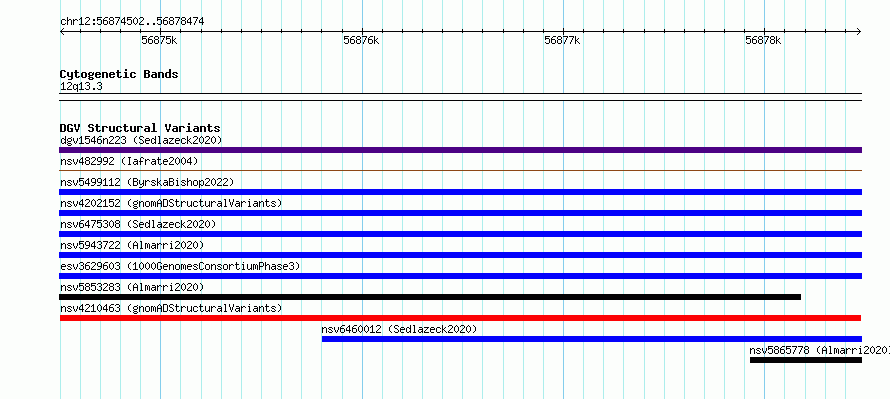Image resolution: width=890 pixels, height=399 pixels.
Task: Click the nsv4210463 (gnomADStructuralVariants) label
Action: pyautogui.click(x=171, y=308)
